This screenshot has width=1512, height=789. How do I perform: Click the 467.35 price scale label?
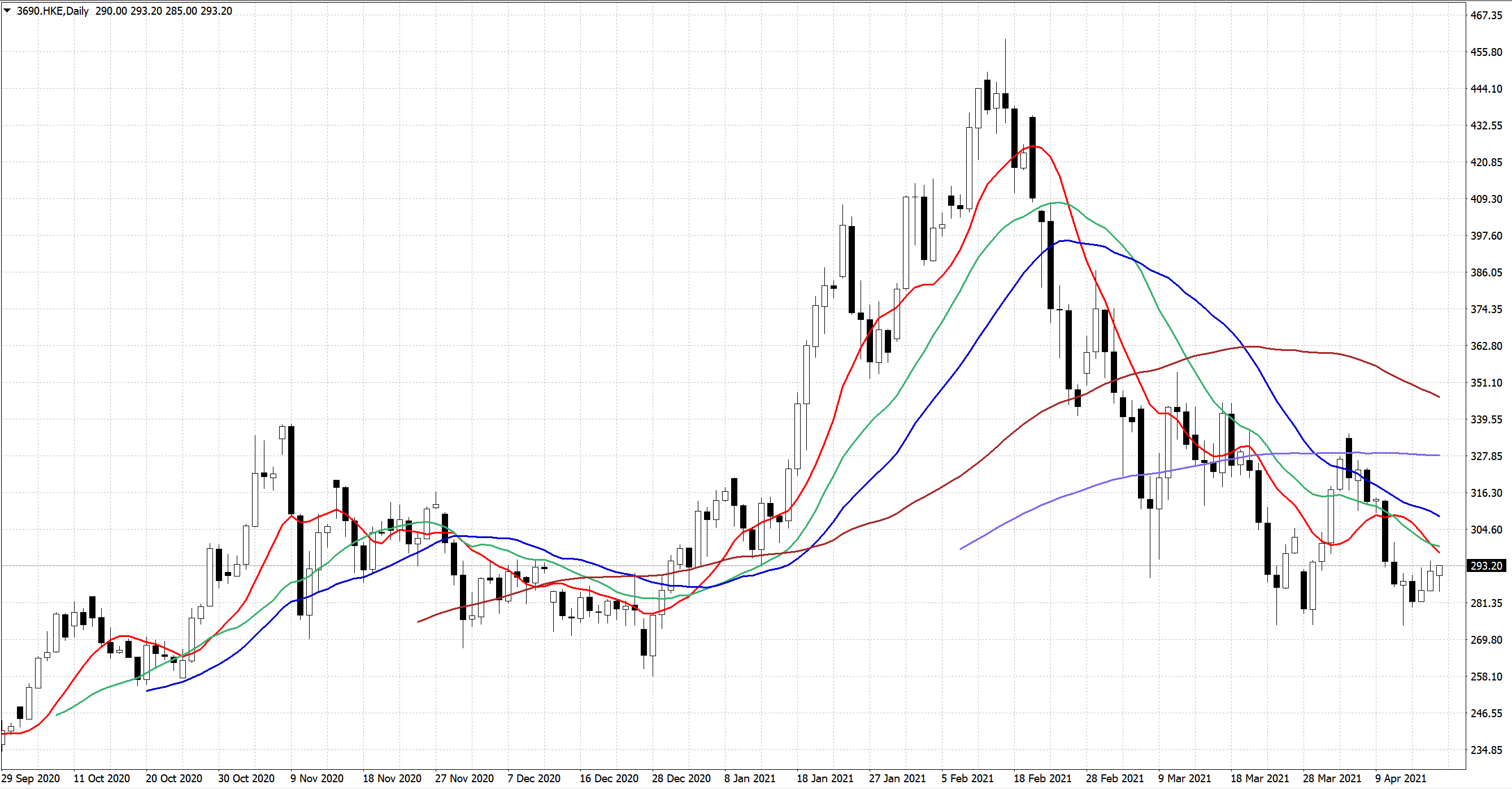pos(1485,15)
